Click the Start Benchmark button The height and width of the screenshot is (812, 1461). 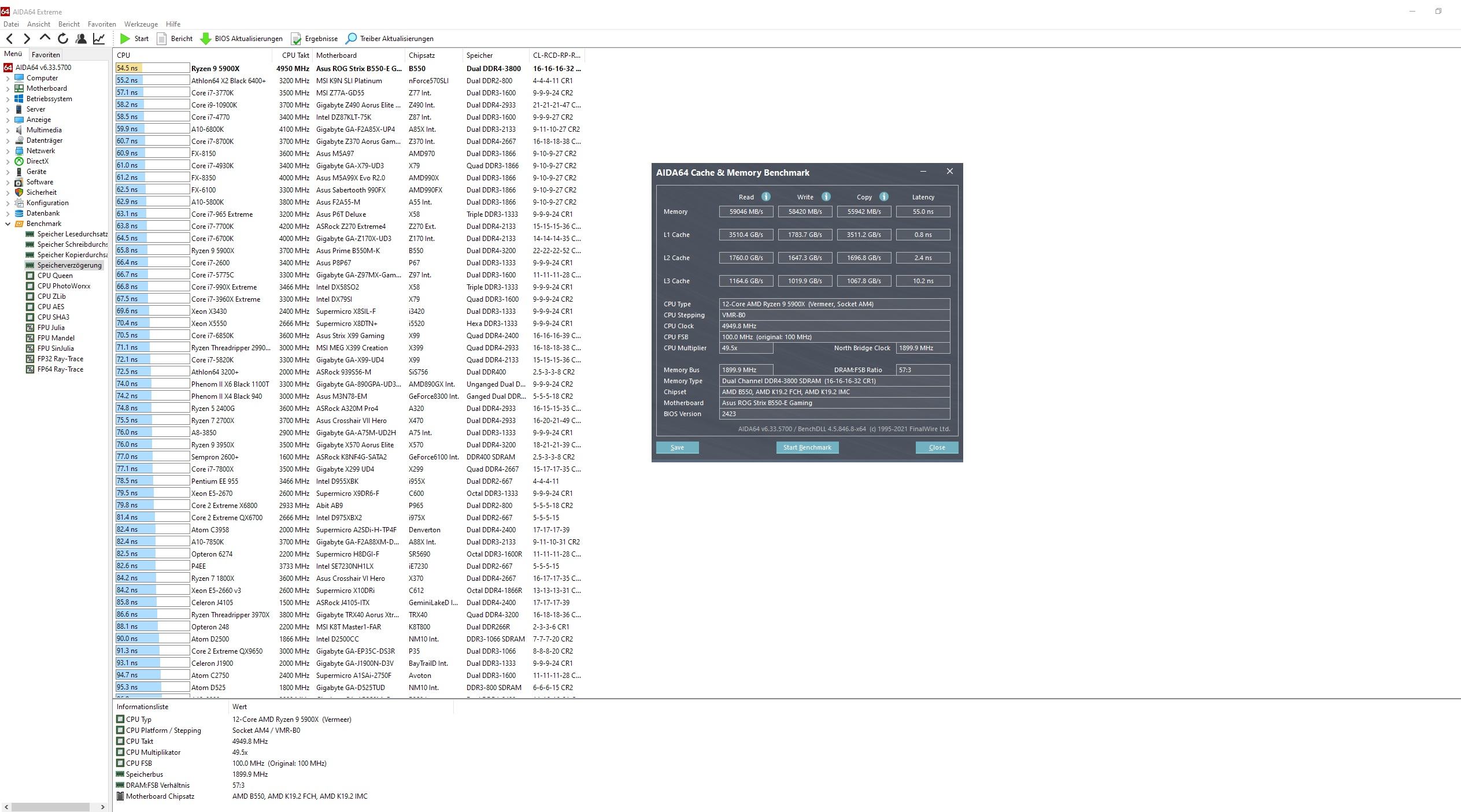807,447
